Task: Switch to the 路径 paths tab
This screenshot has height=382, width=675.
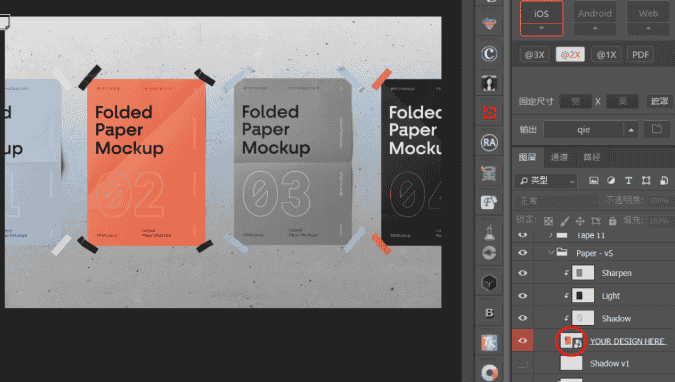Action: click(x=591, y=157)
